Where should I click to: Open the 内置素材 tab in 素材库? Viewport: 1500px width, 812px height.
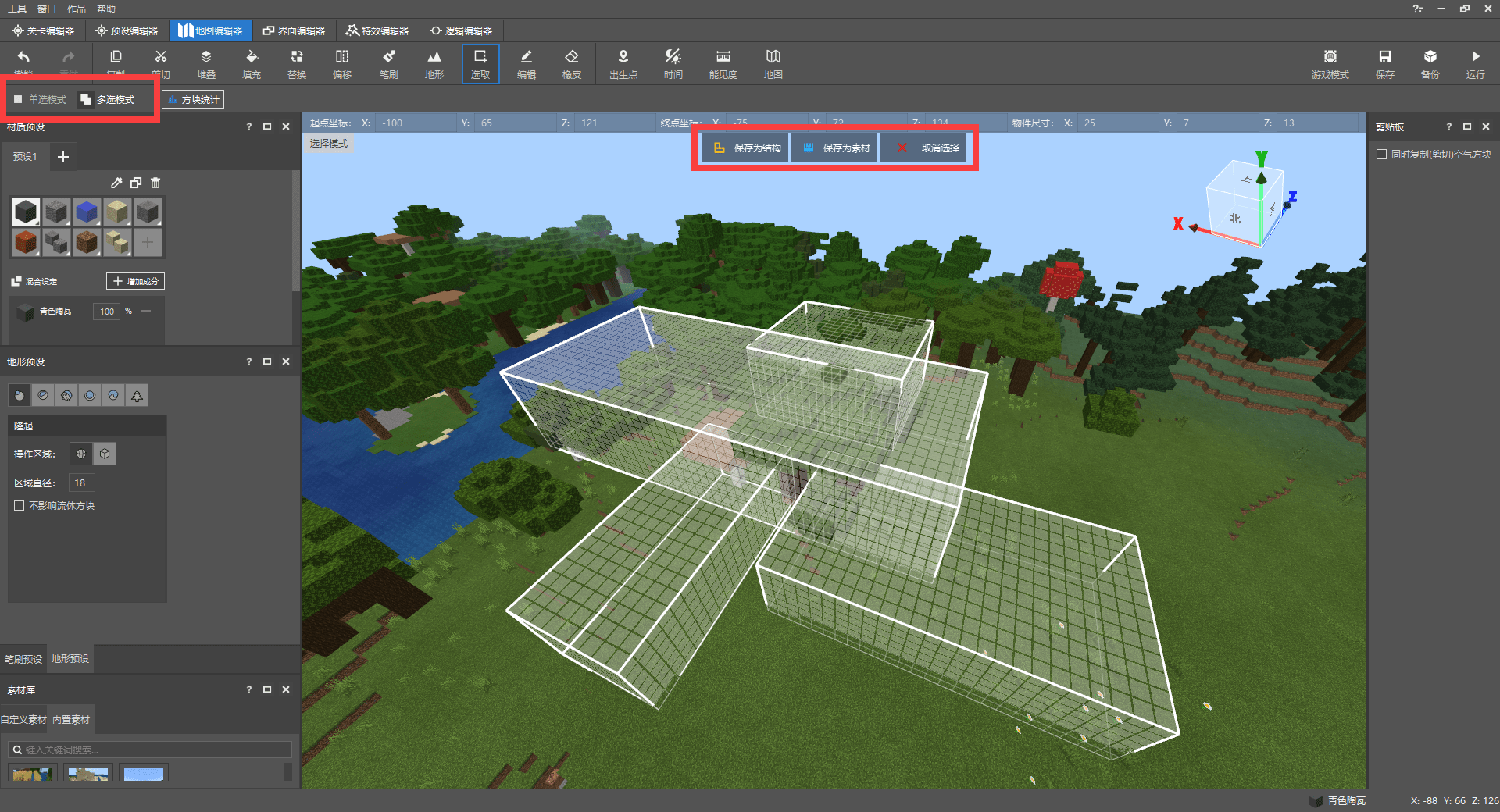(x=71, y=720)
